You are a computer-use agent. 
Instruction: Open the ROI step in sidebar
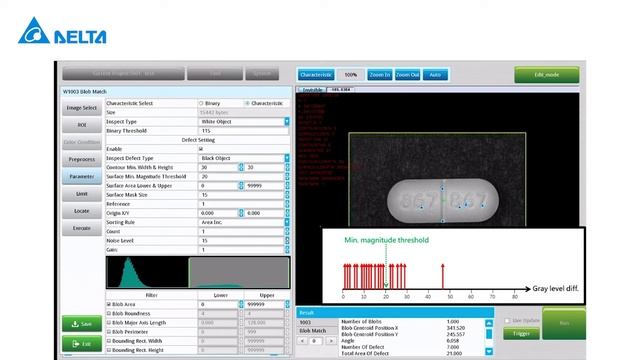82,125
